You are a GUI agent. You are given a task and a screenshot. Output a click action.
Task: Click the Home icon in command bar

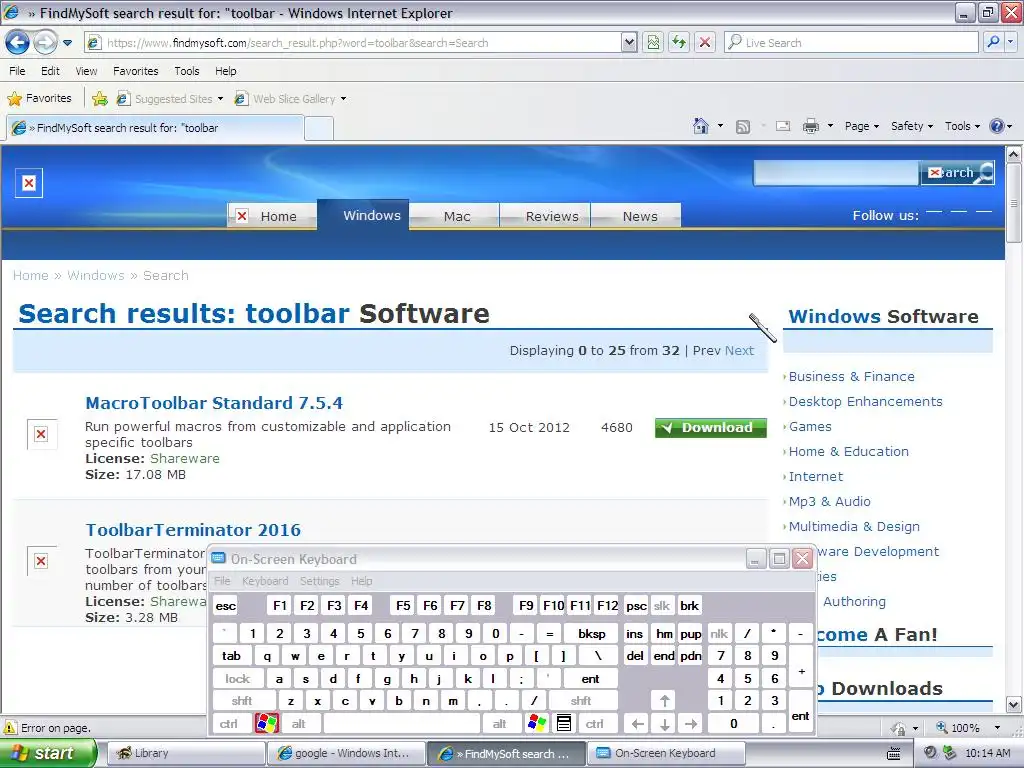coord(701,126)
